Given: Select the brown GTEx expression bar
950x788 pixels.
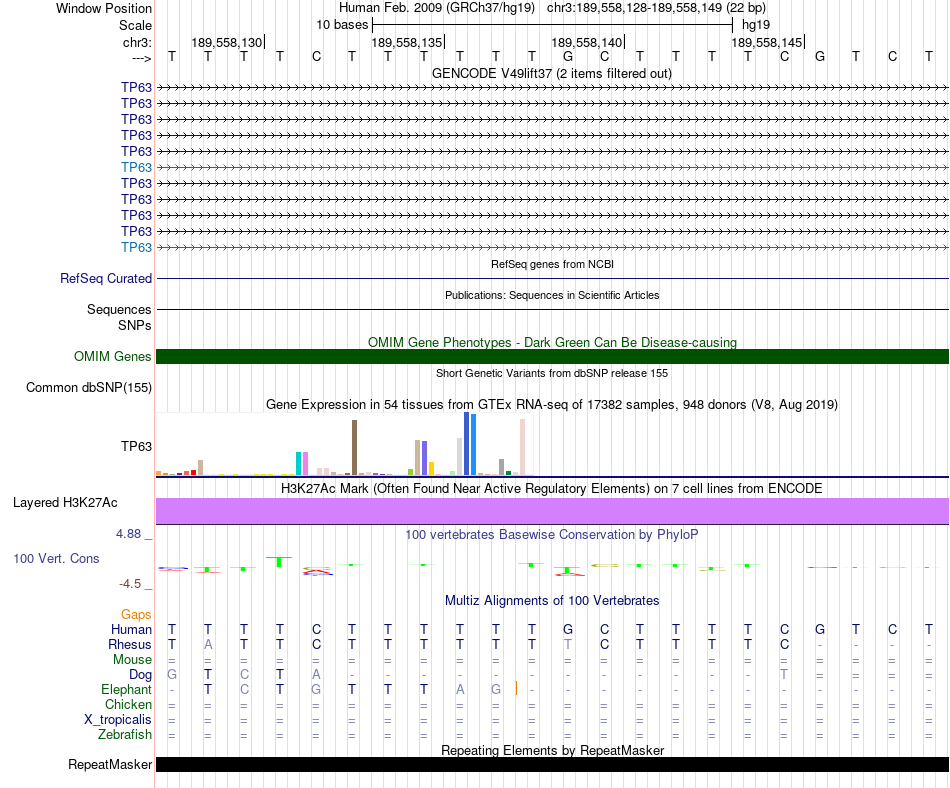Looking at the screenshot, I should click(354, 448).
